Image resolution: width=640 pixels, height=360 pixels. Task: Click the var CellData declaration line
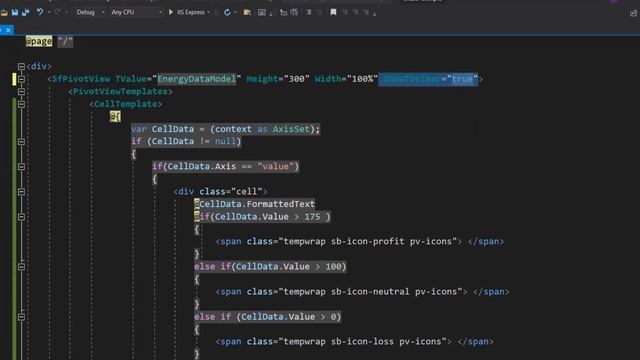[225, 129]
